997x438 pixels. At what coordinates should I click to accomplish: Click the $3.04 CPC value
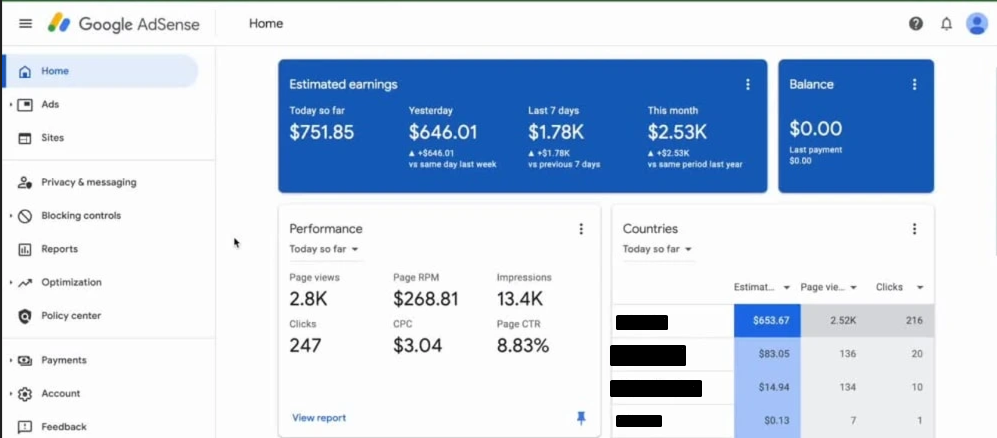click(417, 346)
